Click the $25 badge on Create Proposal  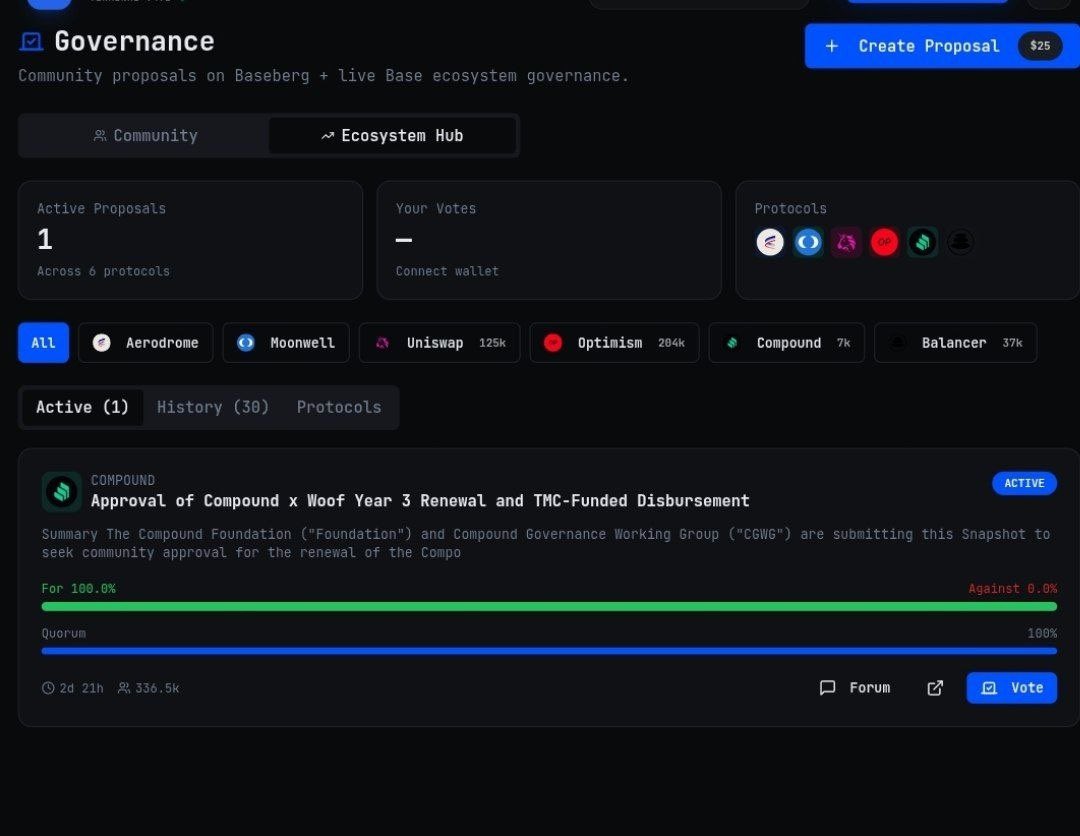tap(1039, 46)
